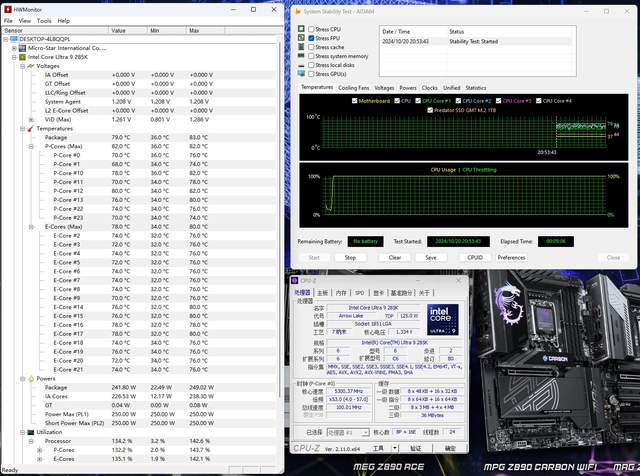Click the FPU icon beside Stress FPU
The height and width of the screenshot is (476, 640).
[301, 38]
